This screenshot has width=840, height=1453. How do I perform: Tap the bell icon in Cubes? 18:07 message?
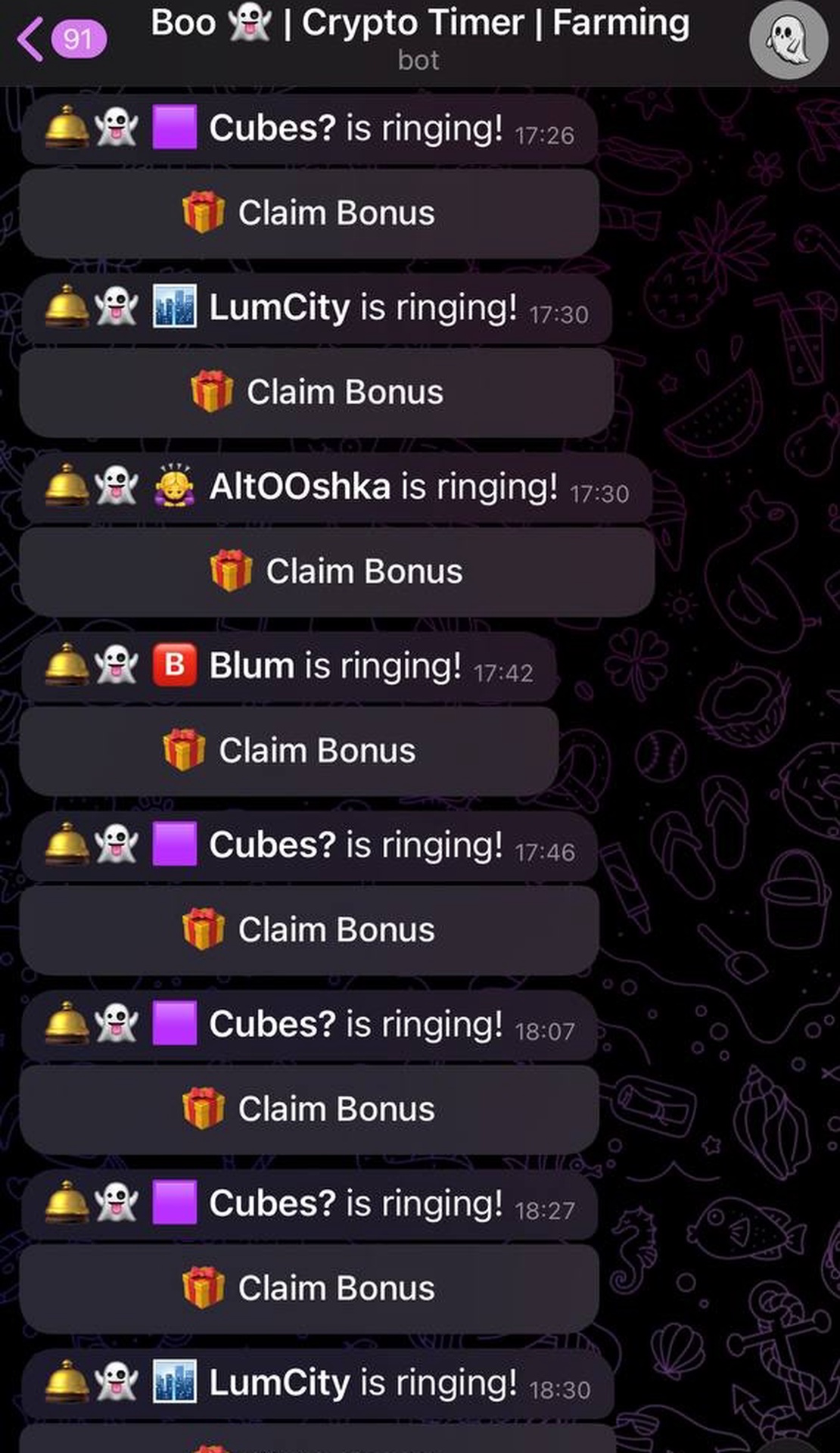67,1022
